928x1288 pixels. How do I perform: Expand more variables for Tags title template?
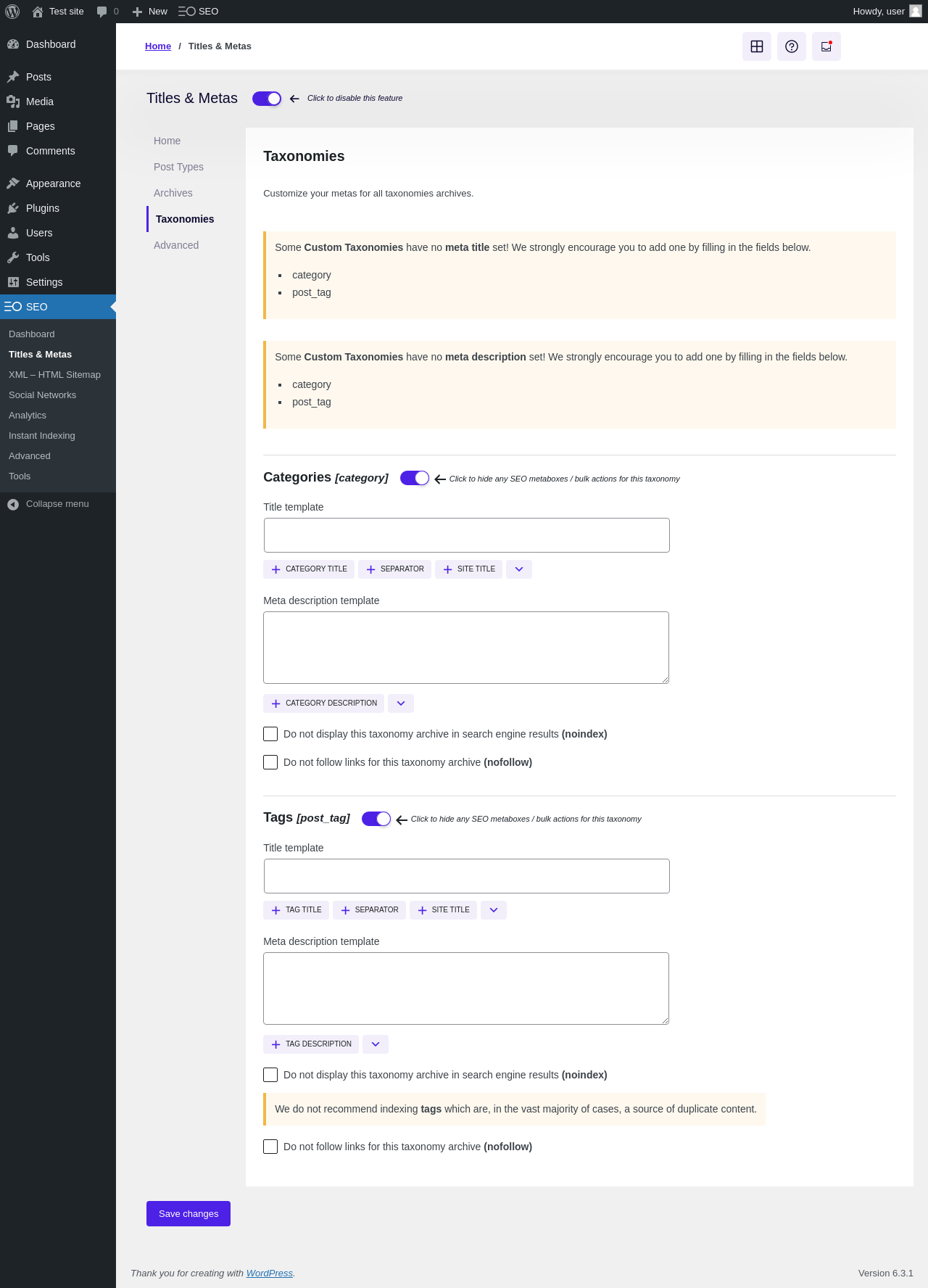pyautogui.click(x=494, y=910)
